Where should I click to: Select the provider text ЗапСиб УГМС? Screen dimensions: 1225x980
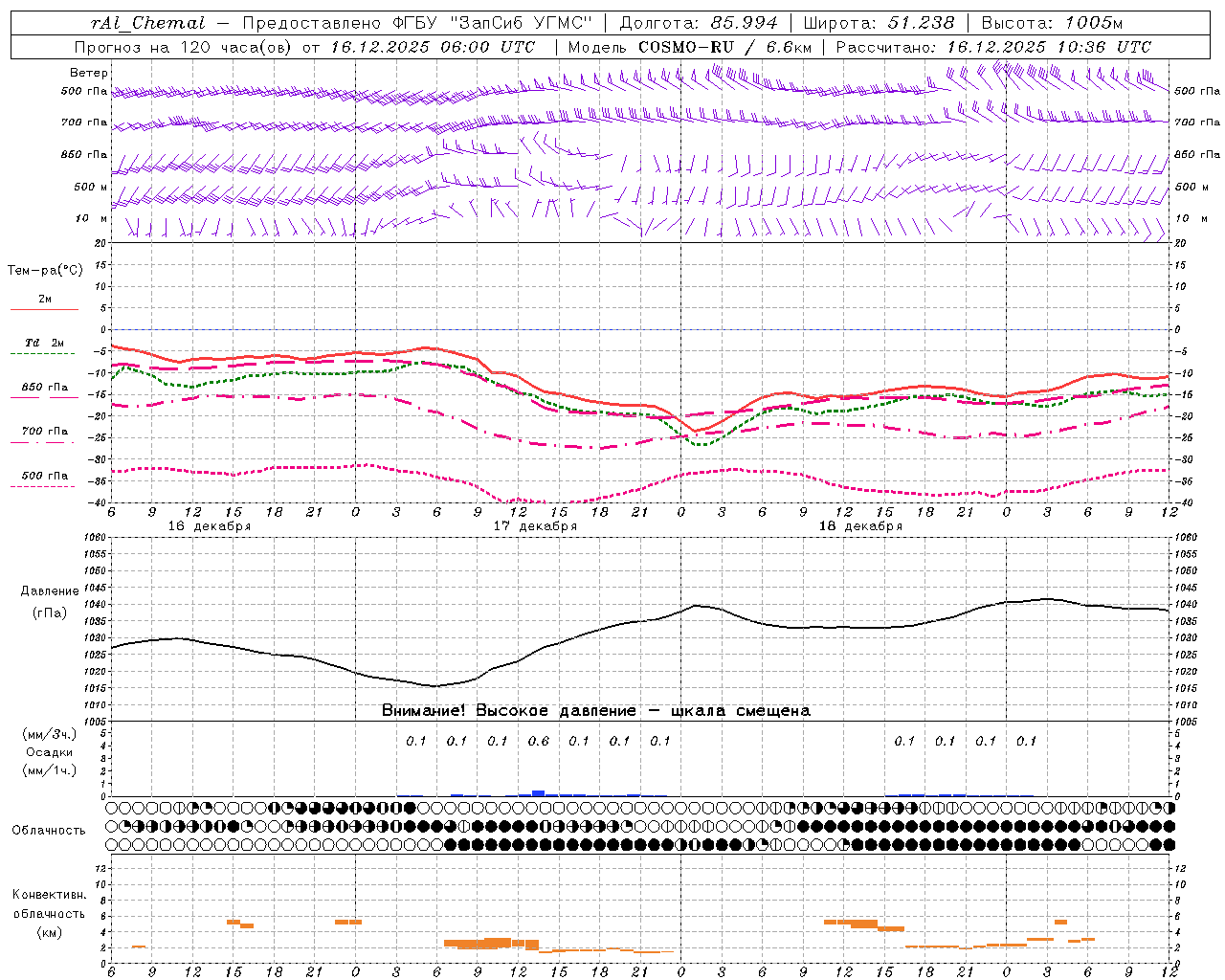click(521, 23)
